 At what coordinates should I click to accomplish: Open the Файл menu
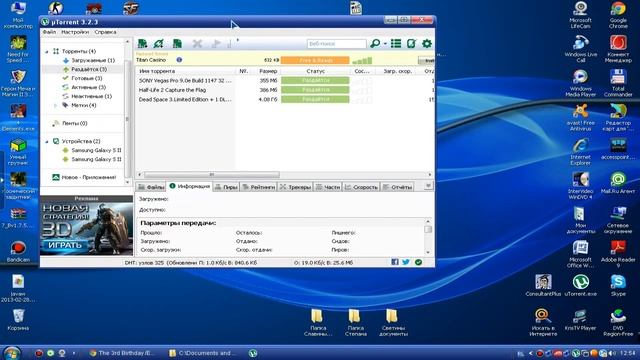tap(49, 32)
